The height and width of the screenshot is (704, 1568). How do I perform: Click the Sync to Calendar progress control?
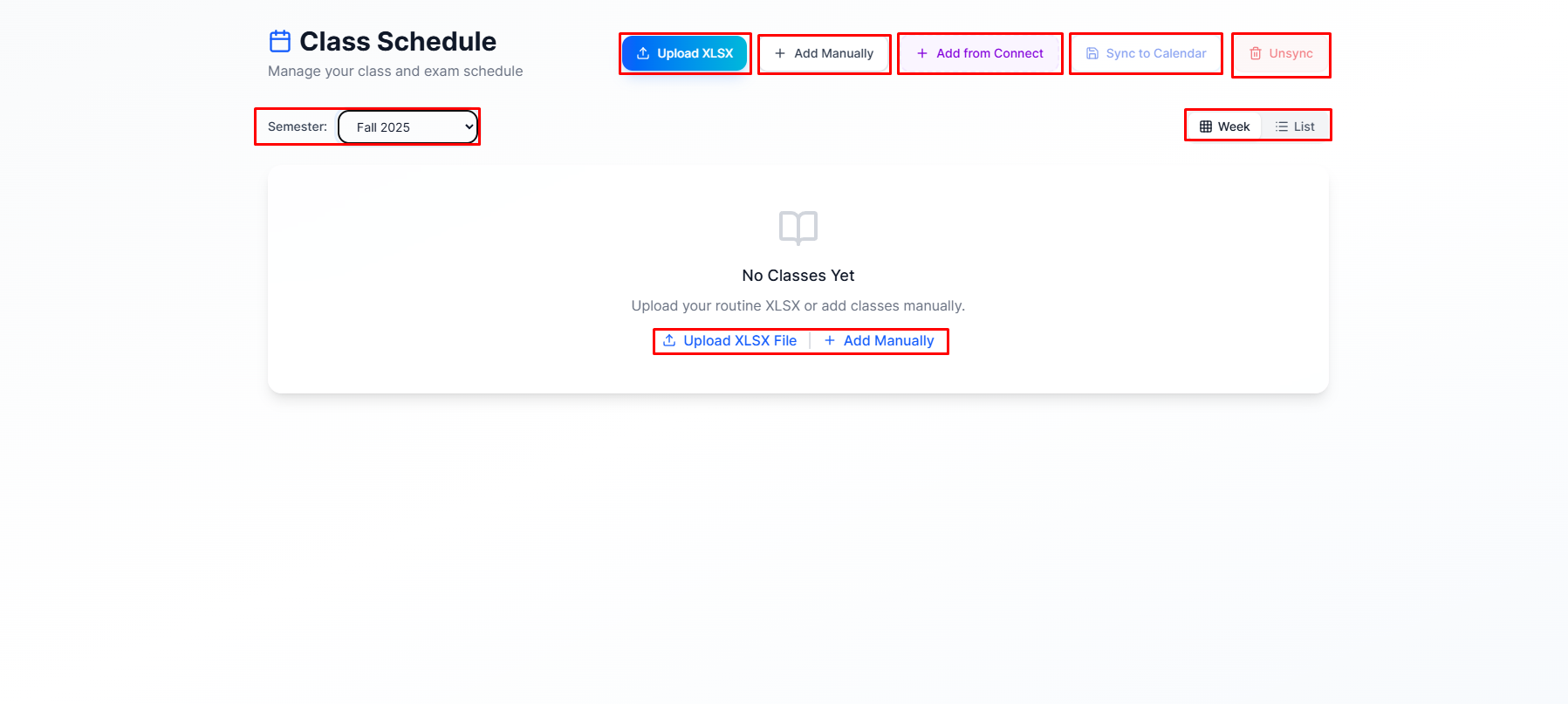1146,53
